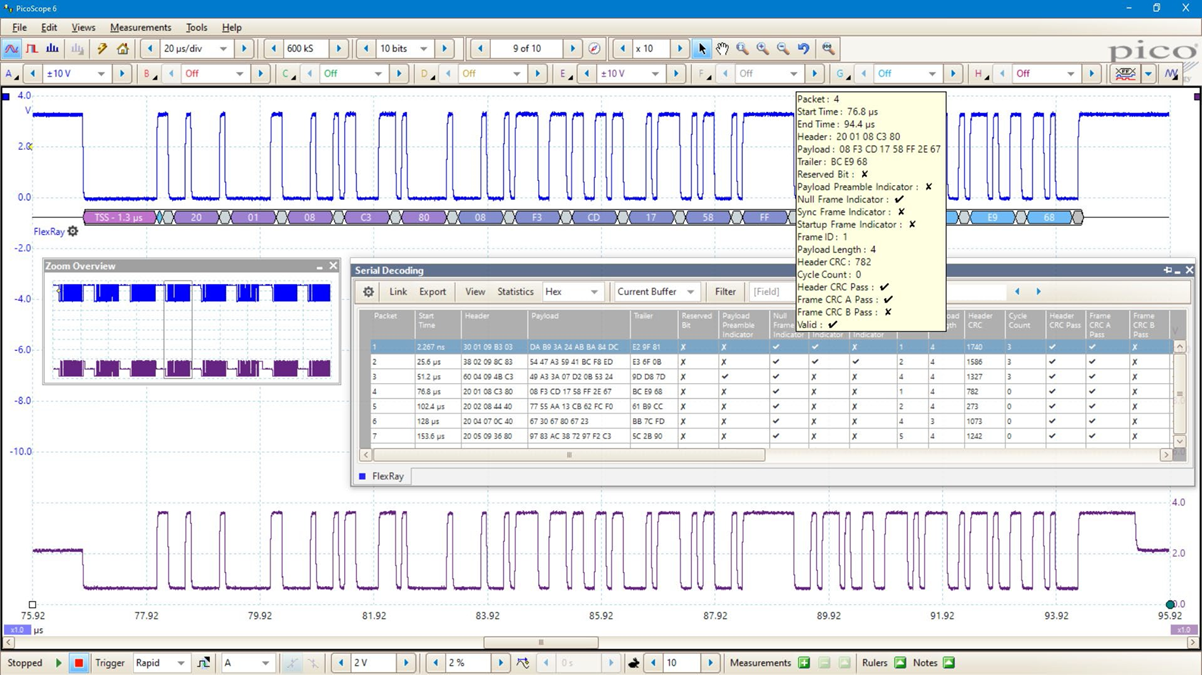The image size is (1202, 675).
Task: Switch to Spectrum mode icon
Action: coord(52,48)
